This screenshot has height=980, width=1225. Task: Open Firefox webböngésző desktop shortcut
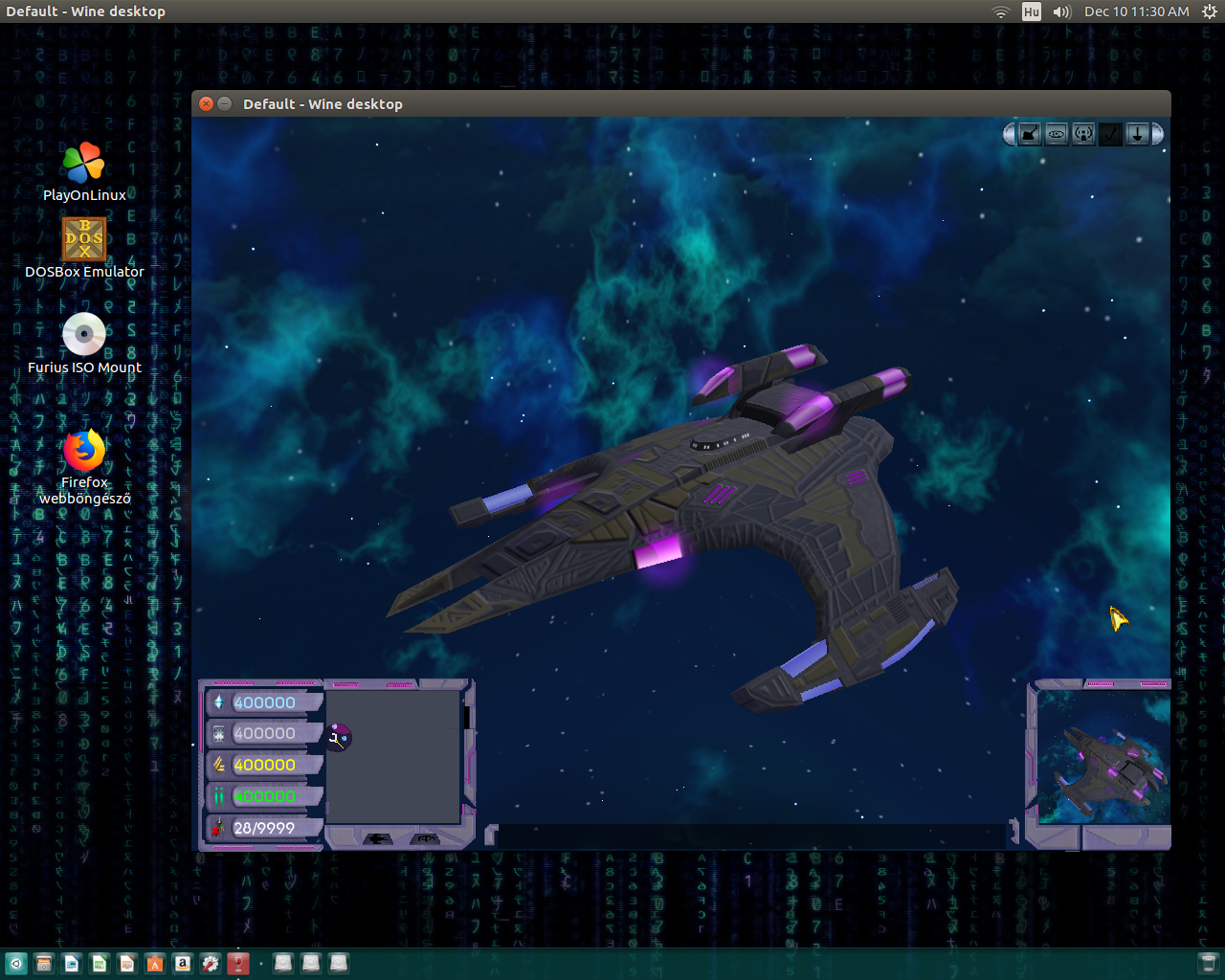click(x=84, y=451)
